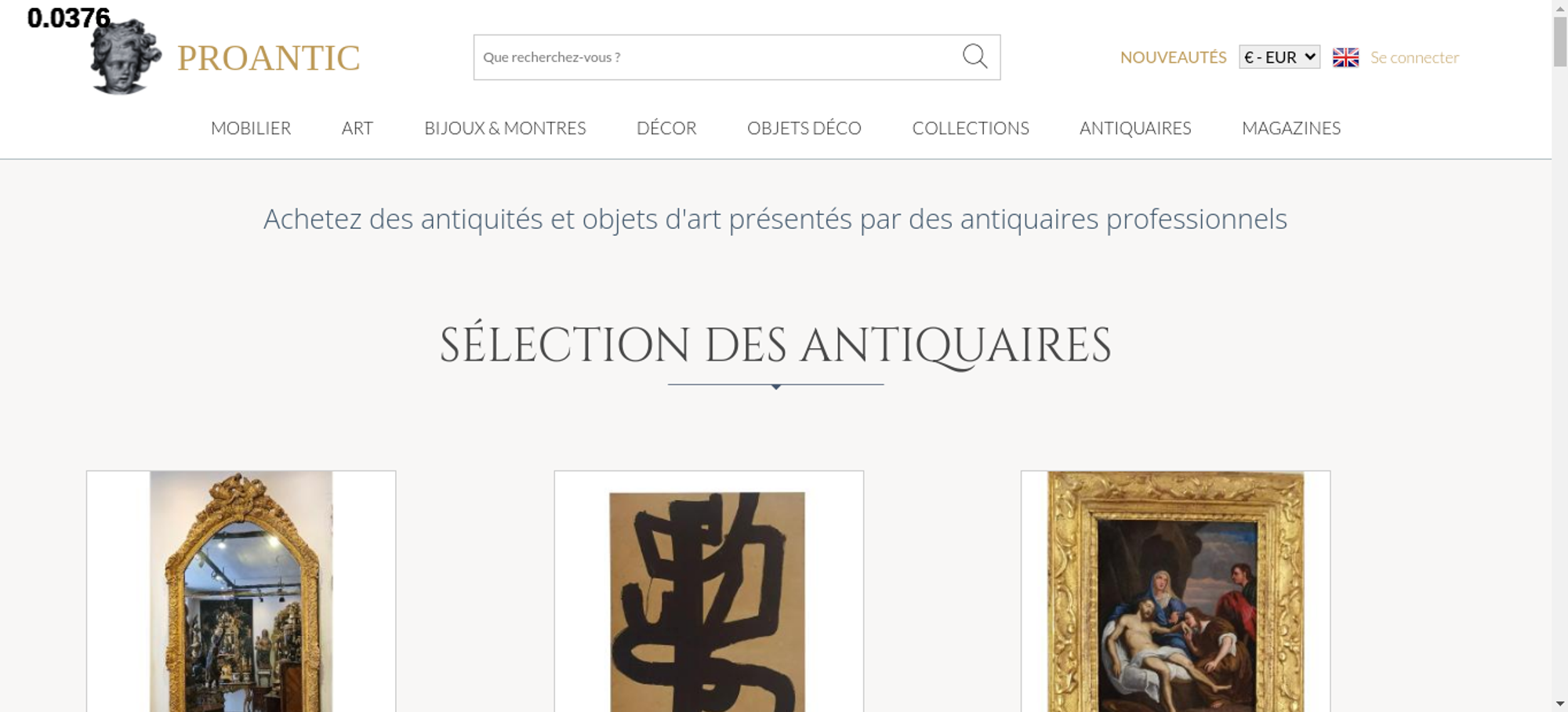Open the MOBILIER menu

coord(251,128)
